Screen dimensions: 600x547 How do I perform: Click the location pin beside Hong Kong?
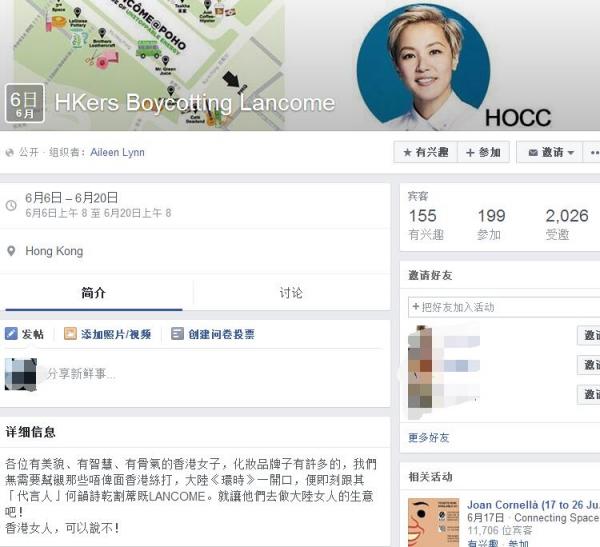point(11,251)
